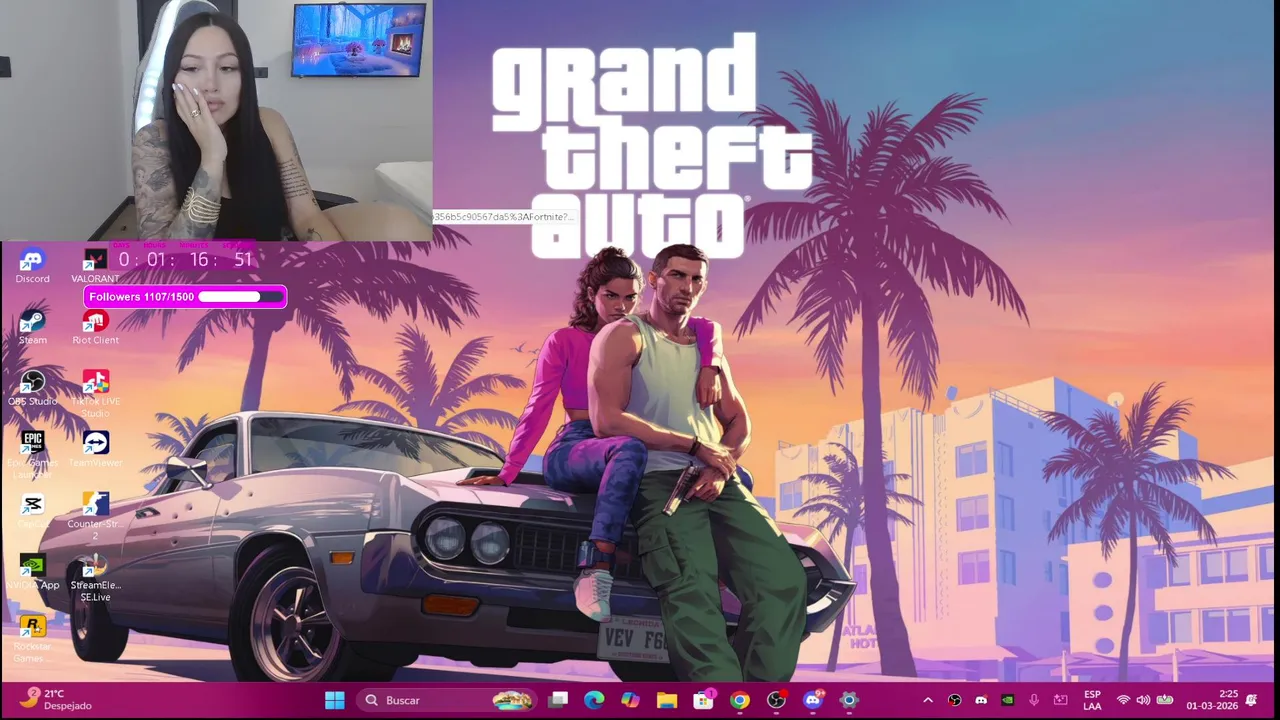Screen dimensions: 1280x720
Task: Launch OBS Studio from the desktop
Action: click(x=32, y=388)
